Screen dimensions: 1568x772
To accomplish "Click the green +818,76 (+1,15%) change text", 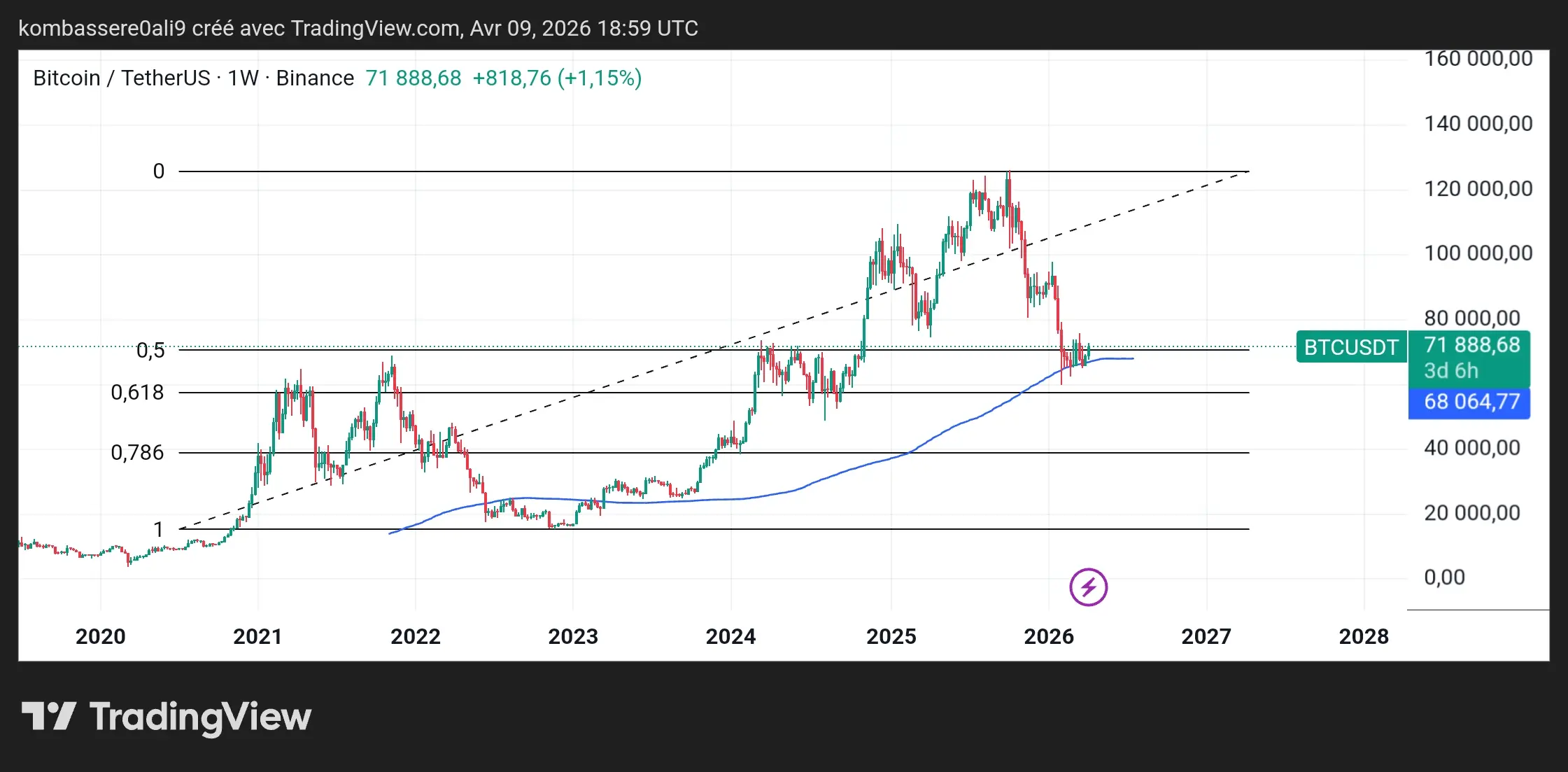I will click(557, 78).
